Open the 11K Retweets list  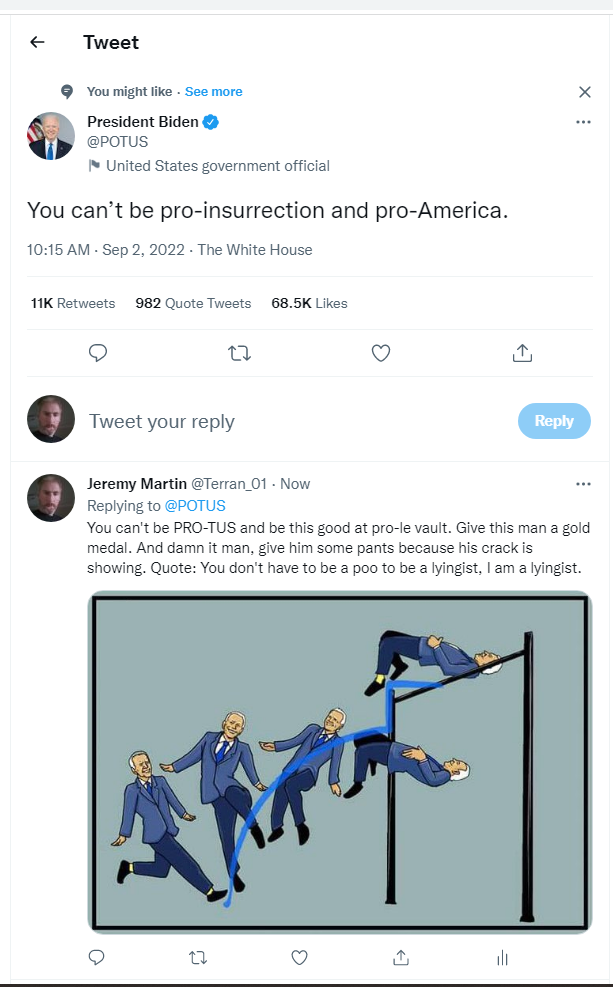72,302
